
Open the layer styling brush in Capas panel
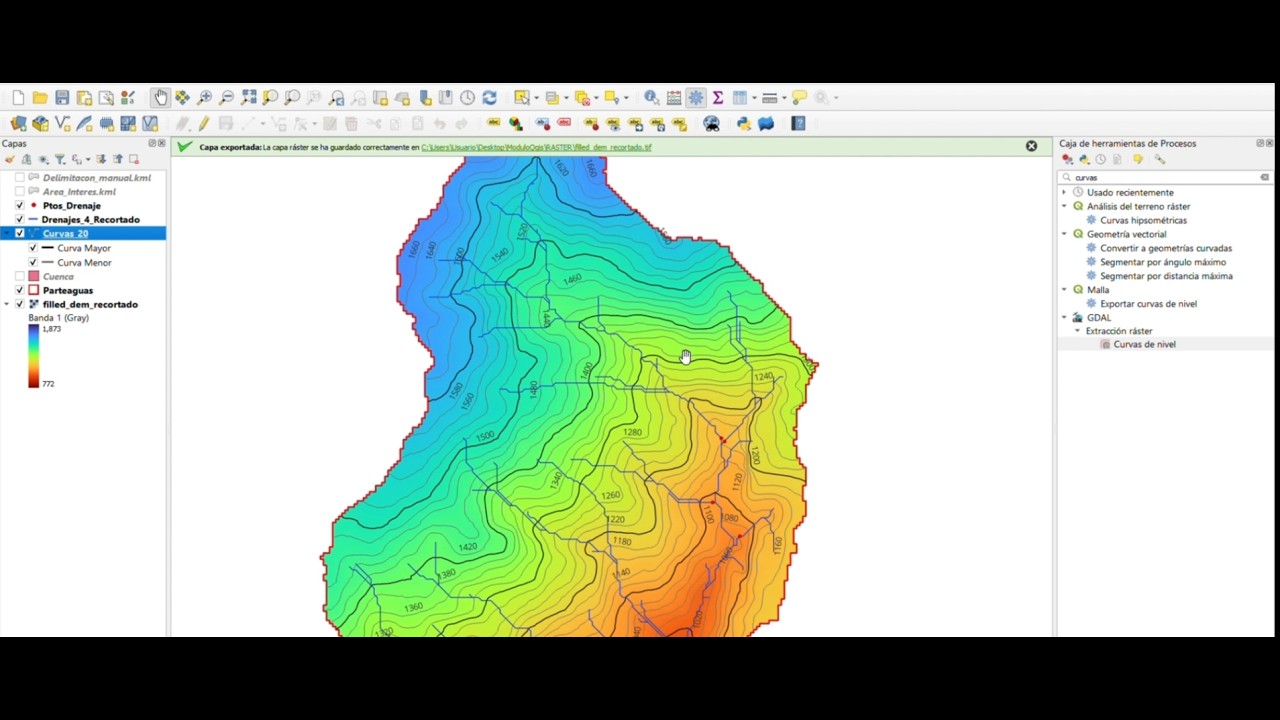(x=10, y=160)
